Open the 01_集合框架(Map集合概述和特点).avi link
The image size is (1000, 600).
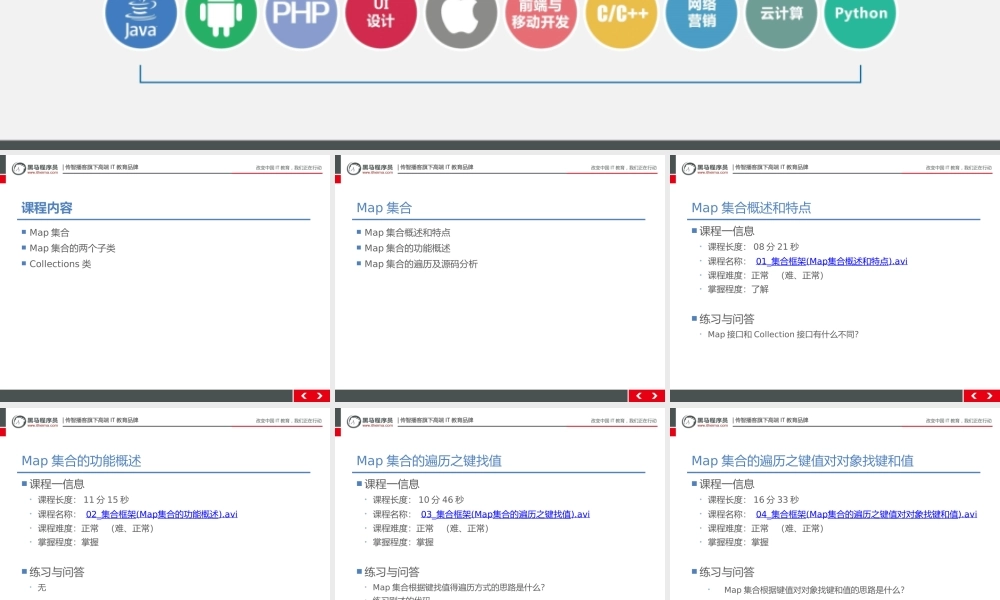point(833,260)
